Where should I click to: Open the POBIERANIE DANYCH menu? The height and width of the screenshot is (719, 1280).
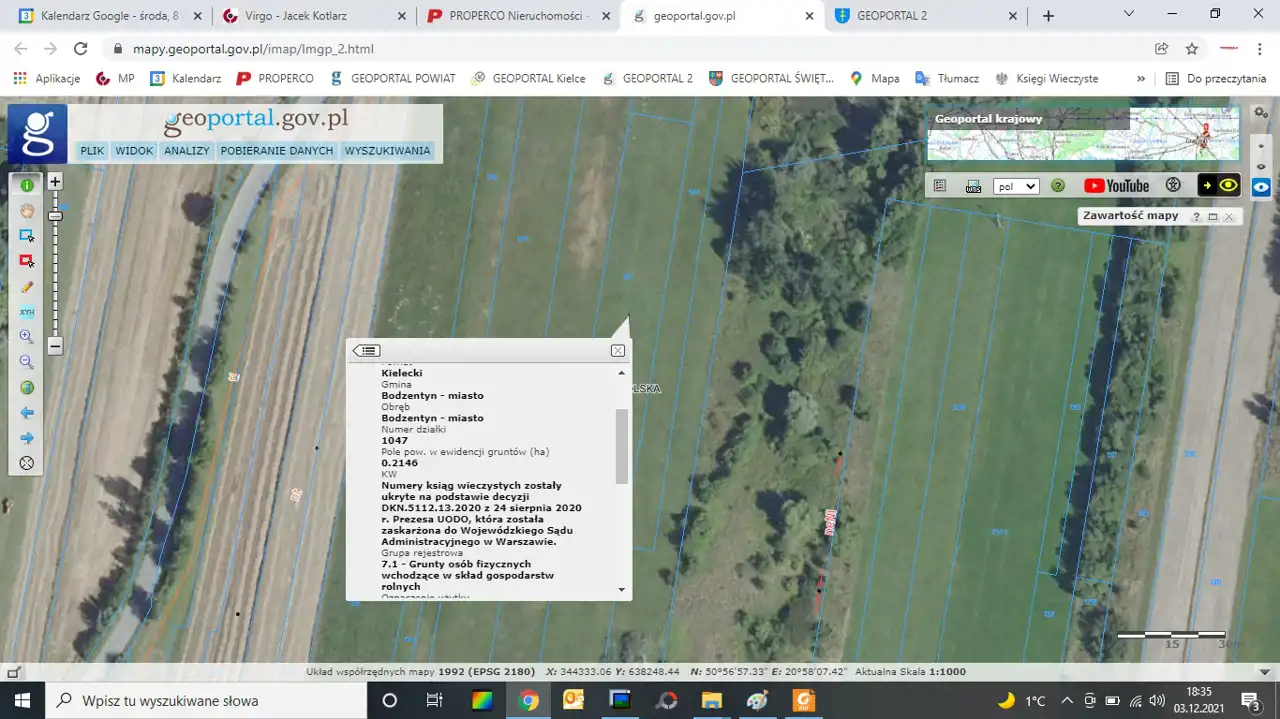click(x=277, y=151)
